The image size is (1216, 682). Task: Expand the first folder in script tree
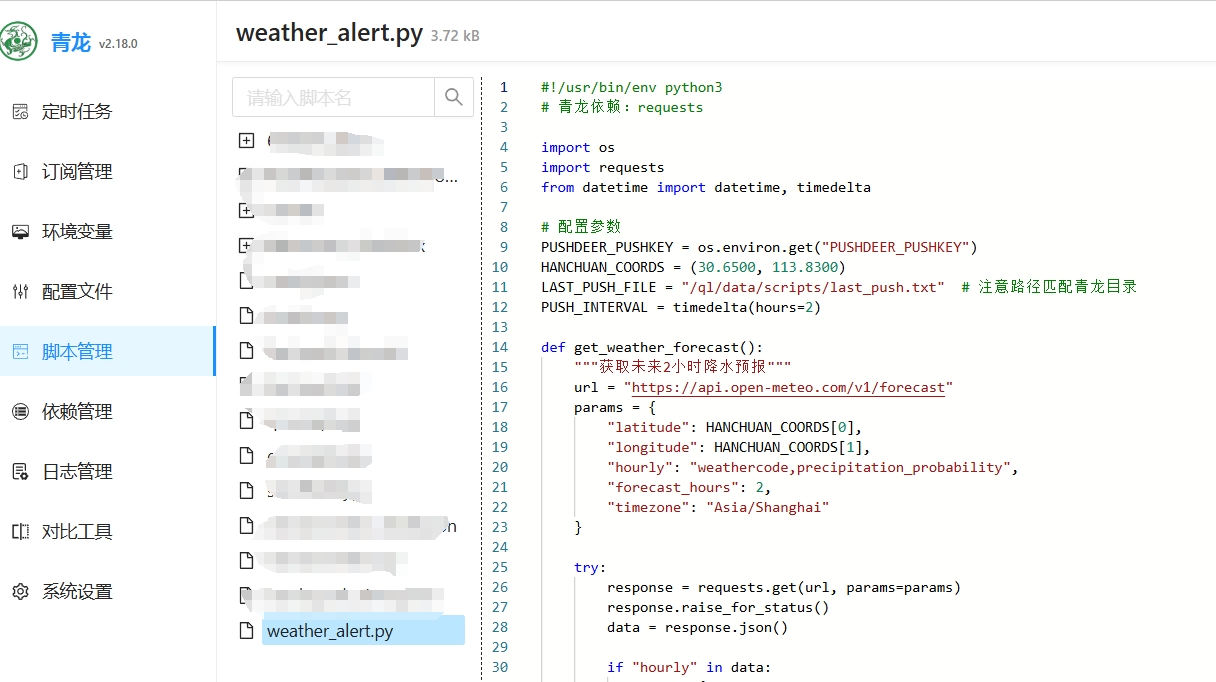pos(246,141)
